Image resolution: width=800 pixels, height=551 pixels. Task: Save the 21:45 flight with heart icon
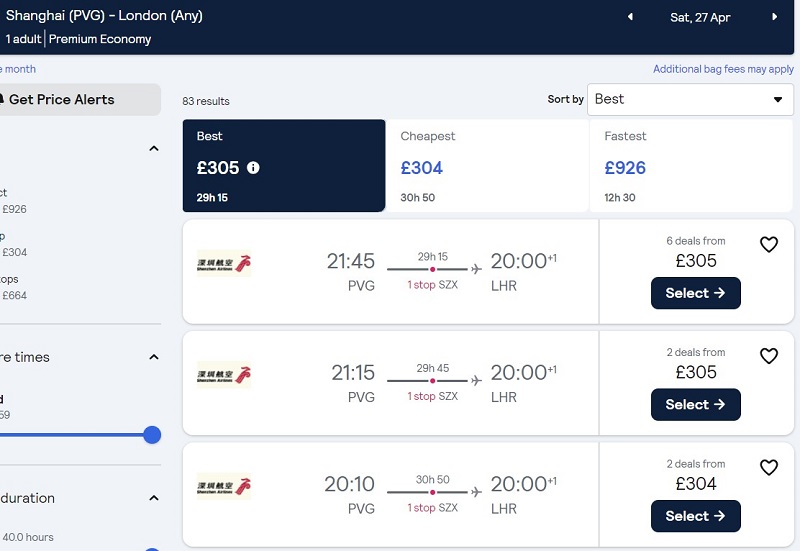769,244
